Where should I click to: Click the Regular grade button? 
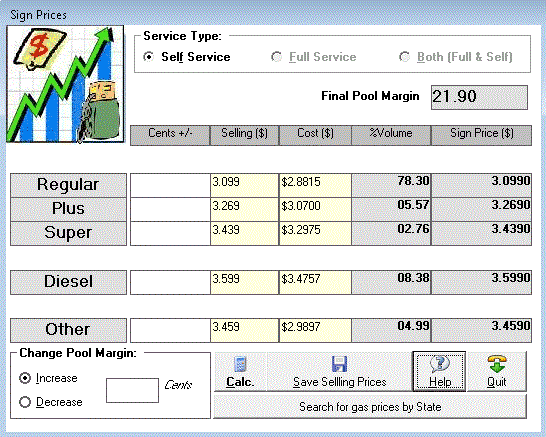tap(68, 185)
